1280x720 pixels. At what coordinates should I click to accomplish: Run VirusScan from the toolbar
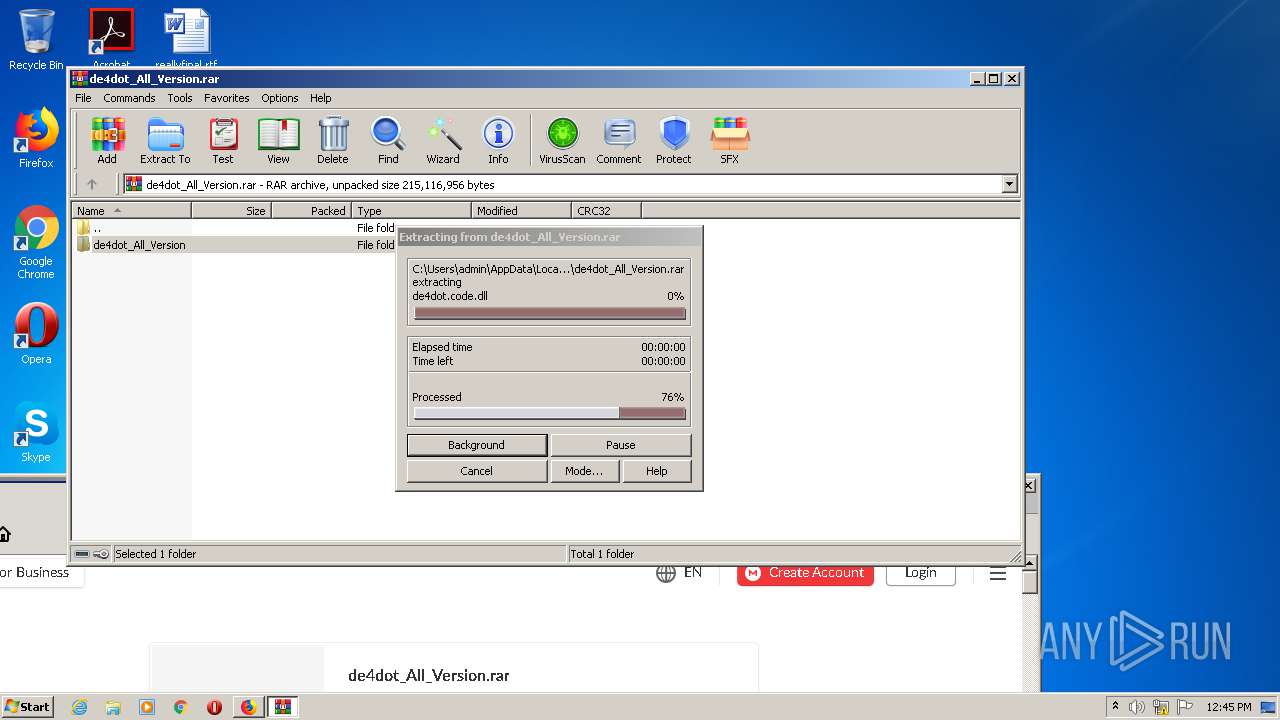pyautogui.click(x=562, y=140)
